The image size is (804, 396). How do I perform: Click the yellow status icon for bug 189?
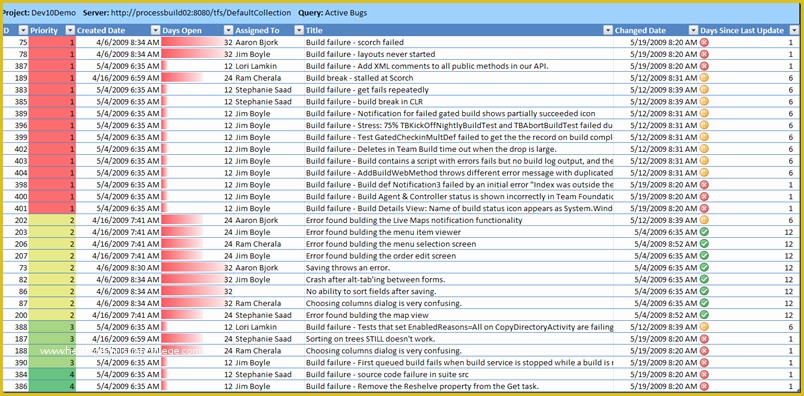705,78
